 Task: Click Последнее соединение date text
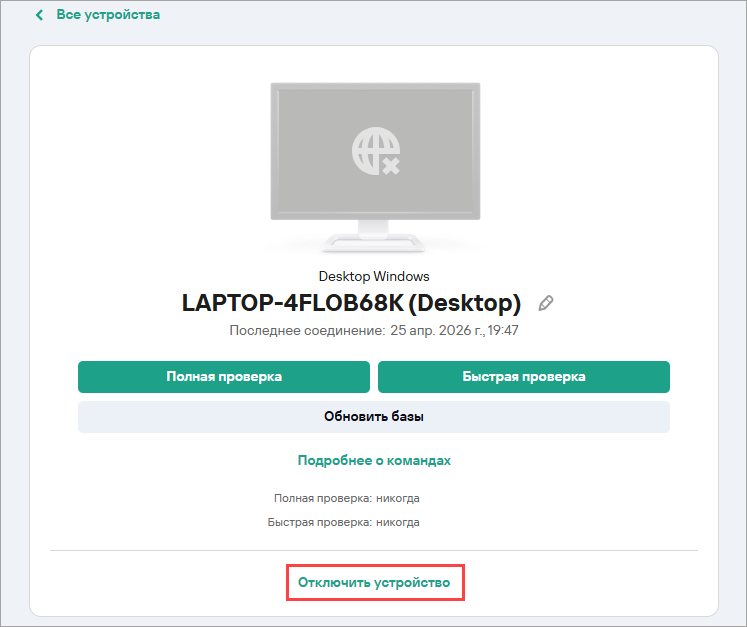[x=374, y=330]
